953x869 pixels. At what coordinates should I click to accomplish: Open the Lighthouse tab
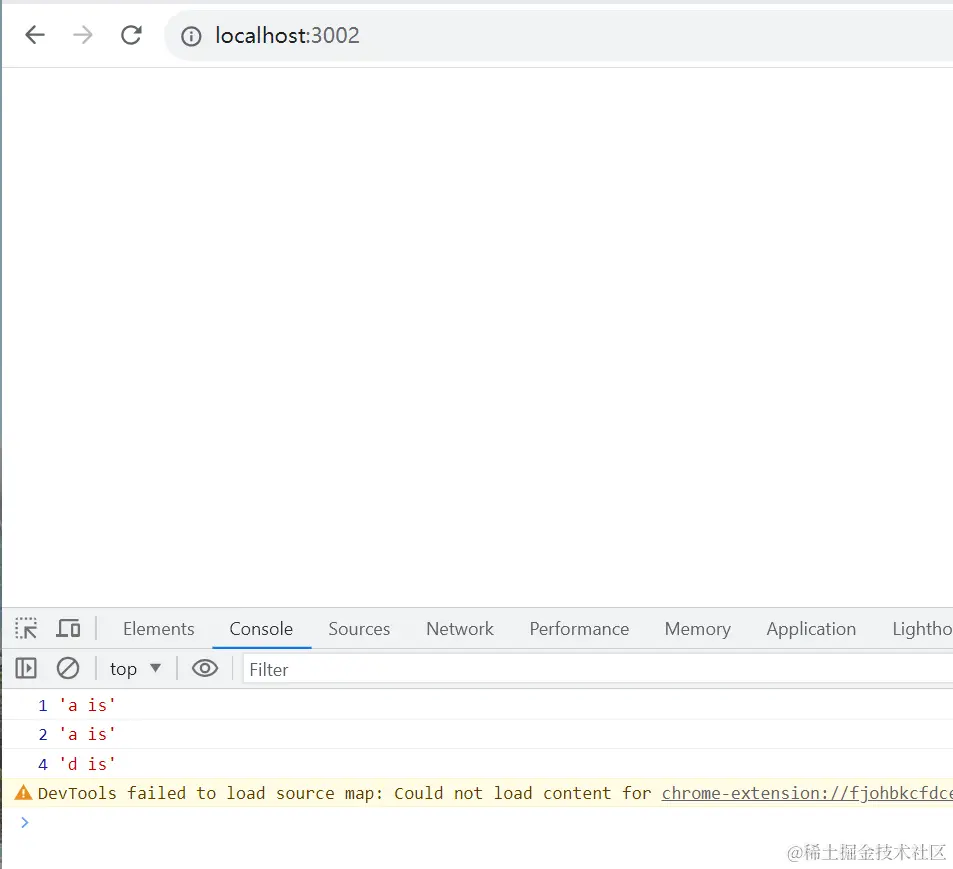click(x=922, y=629)
